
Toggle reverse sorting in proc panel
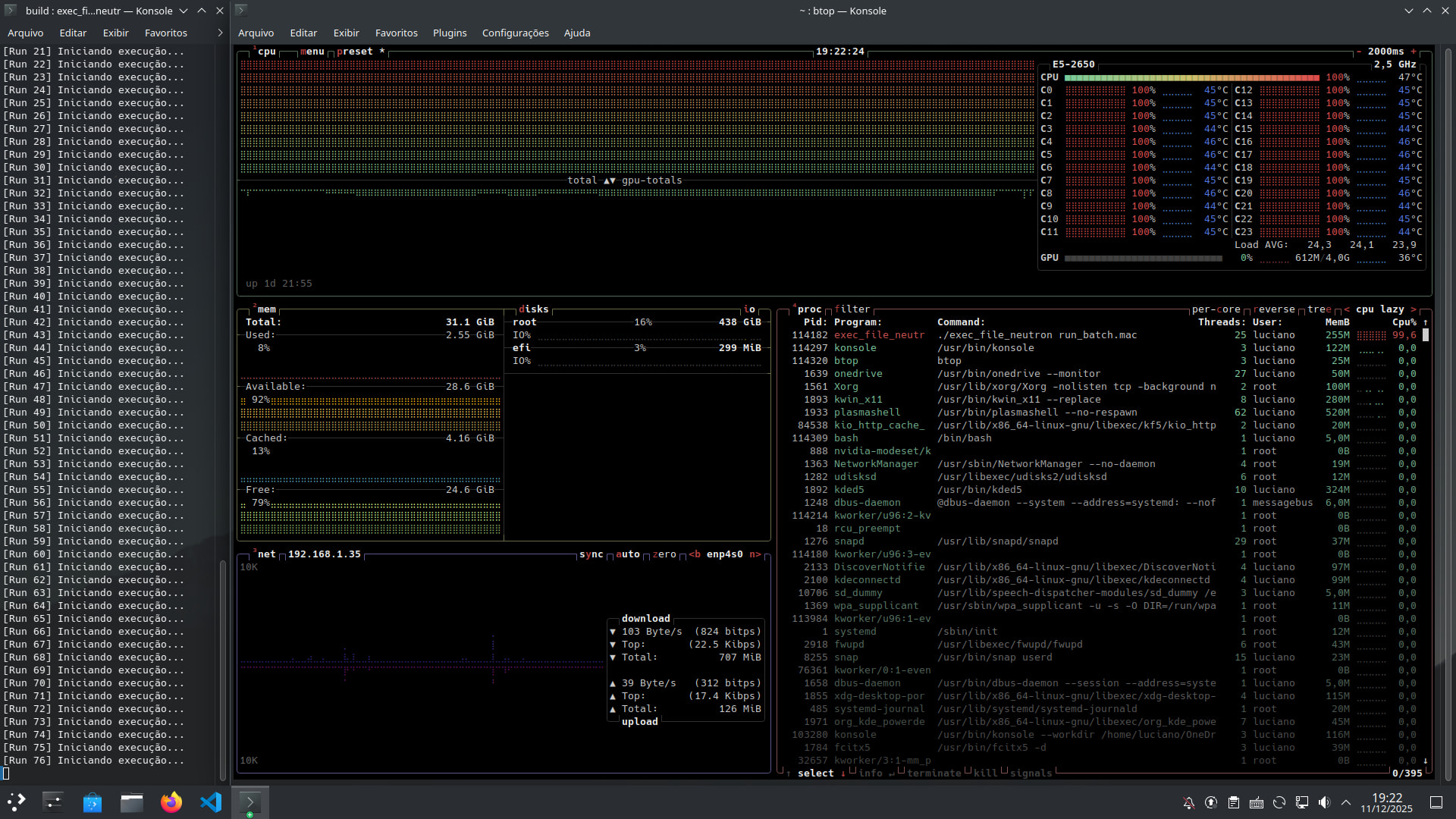pyautogui.click(x=1274, y=309)
